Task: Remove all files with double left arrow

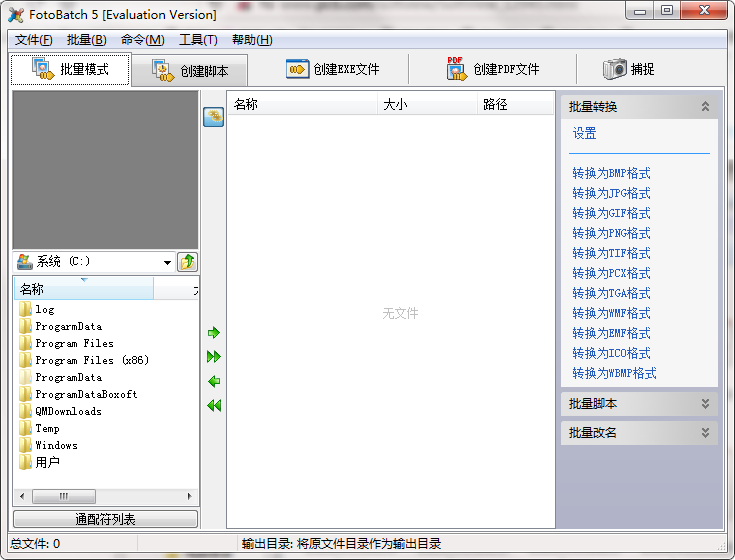Action: (x=214, y=405)
